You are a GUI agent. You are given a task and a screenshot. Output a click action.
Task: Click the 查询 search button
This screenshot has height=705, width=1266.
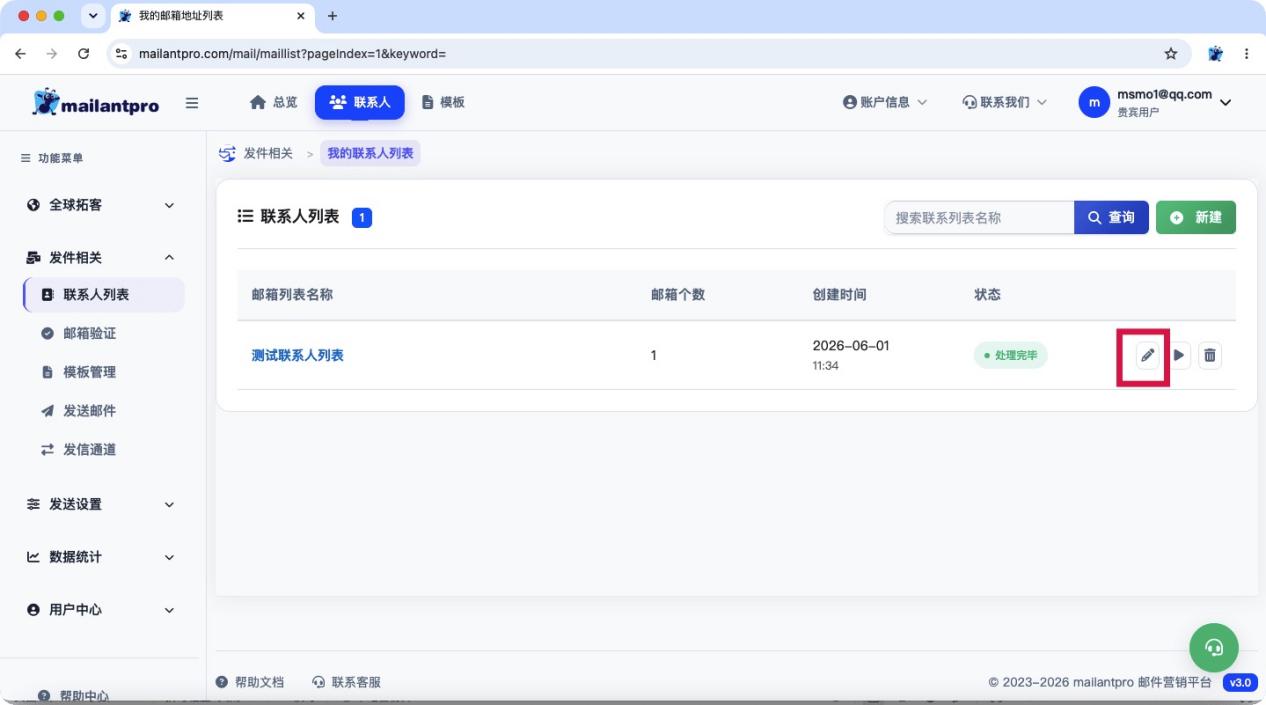pos(1111,217)
